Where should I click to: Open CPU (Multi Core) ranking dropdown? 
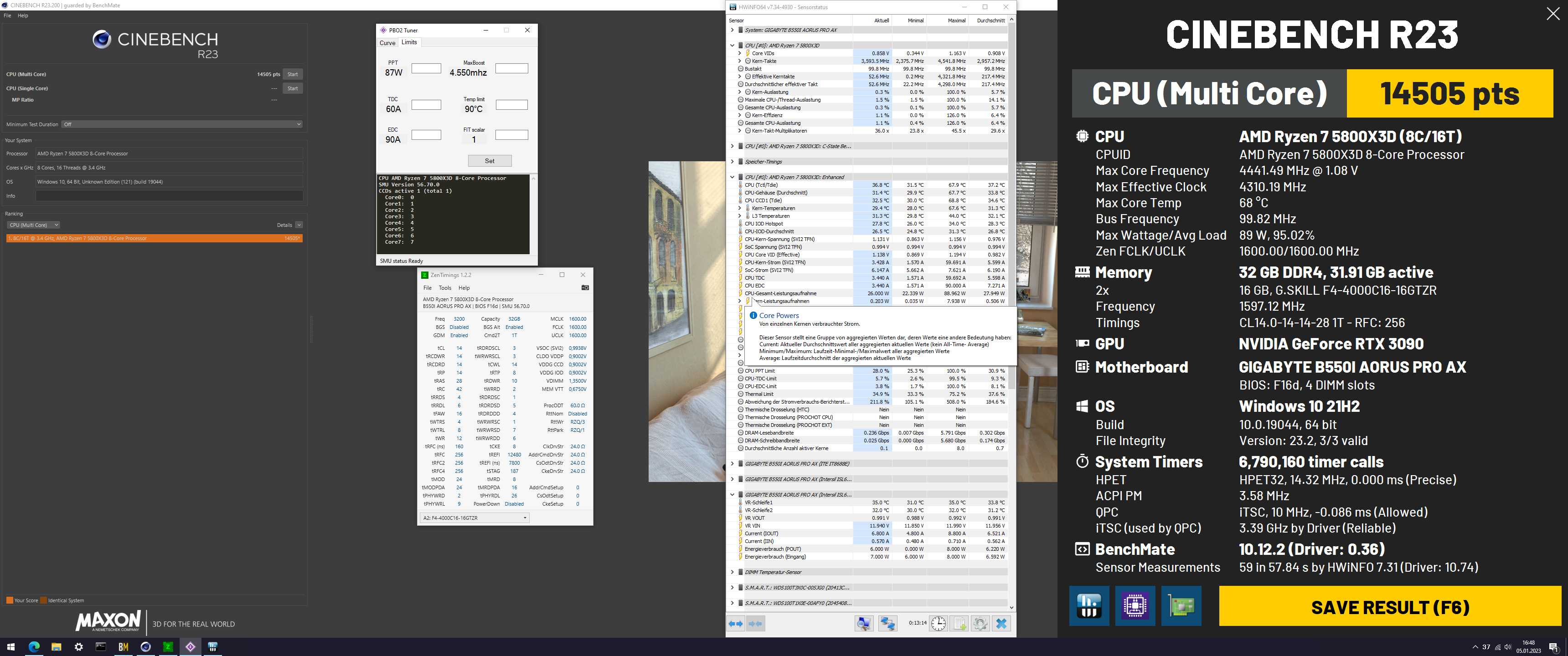pos(33,225)
